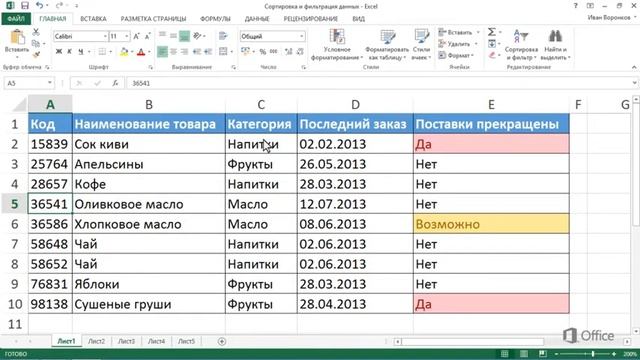
Task: Expand Форматировать как таблицу menu
Action: tap(387, 45)
